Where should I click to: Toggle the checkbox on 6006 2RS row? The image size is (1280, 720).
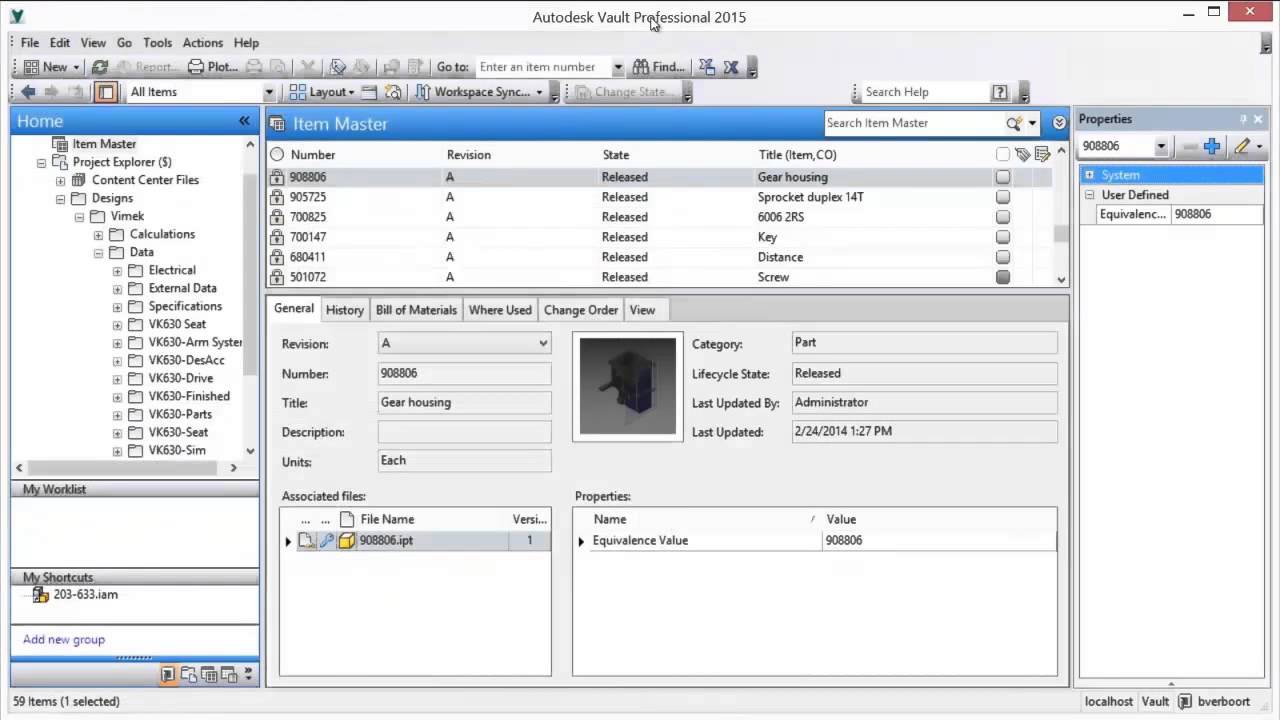click(x=1003, y=217)
